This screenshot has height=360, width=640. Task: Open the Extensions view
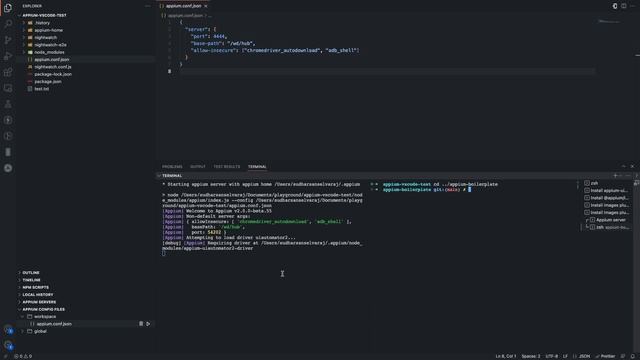(x=8, y=72)
